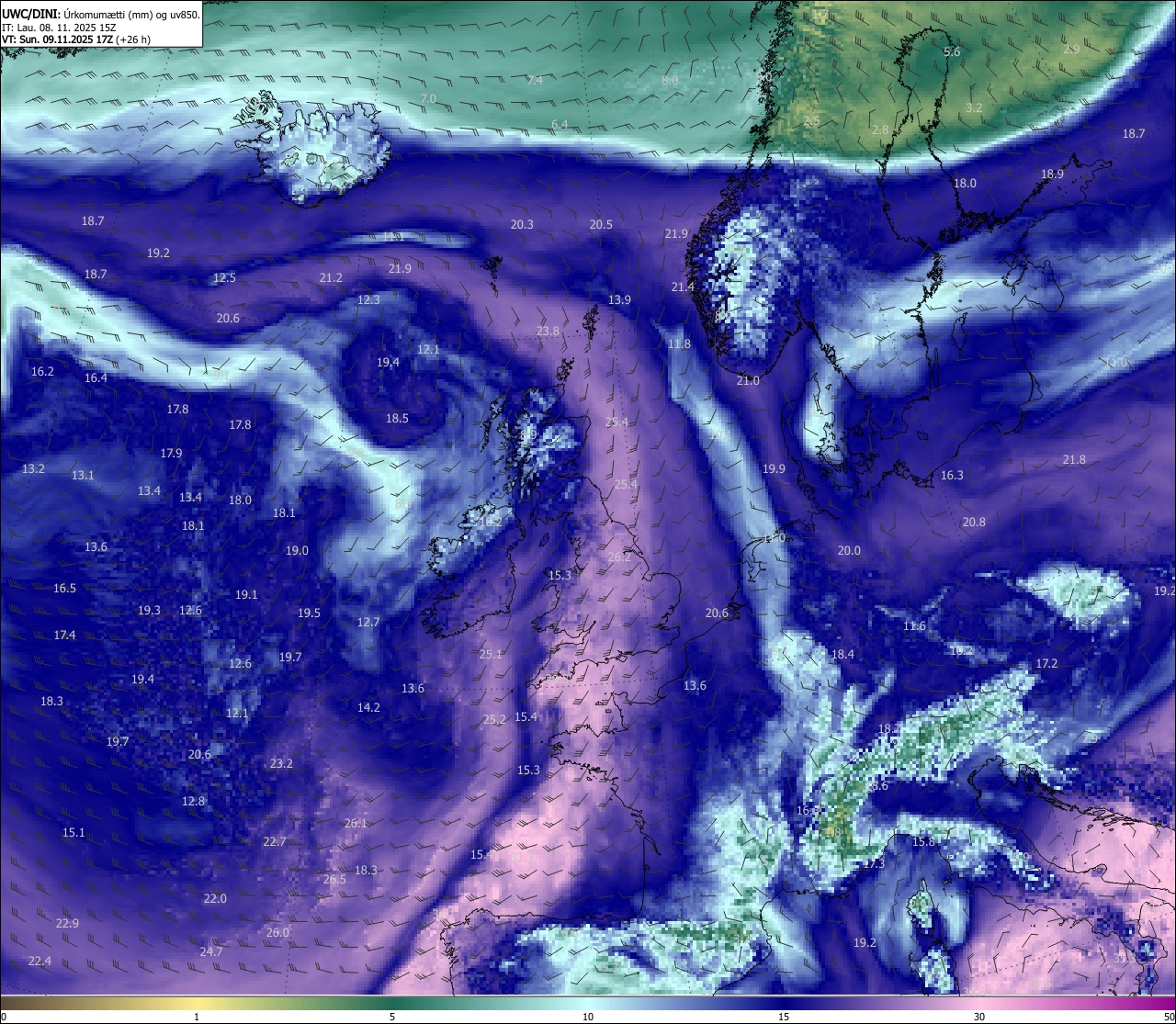This screenshot has width=1176, height=1024.
Task: Click the 'IT: Lau. 08. 11. 2025 15Z' line
Action: pos(59,28)
